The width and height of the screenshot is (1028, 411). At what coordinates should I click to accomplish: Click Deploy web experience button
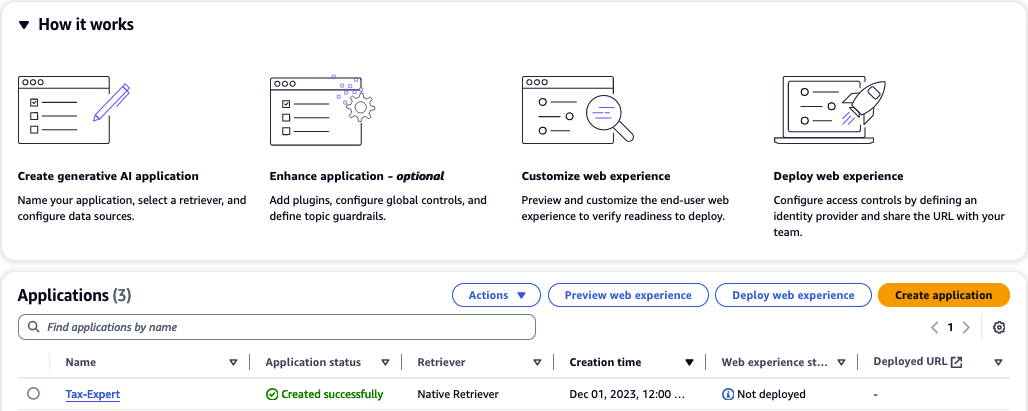tap(793, 295)
